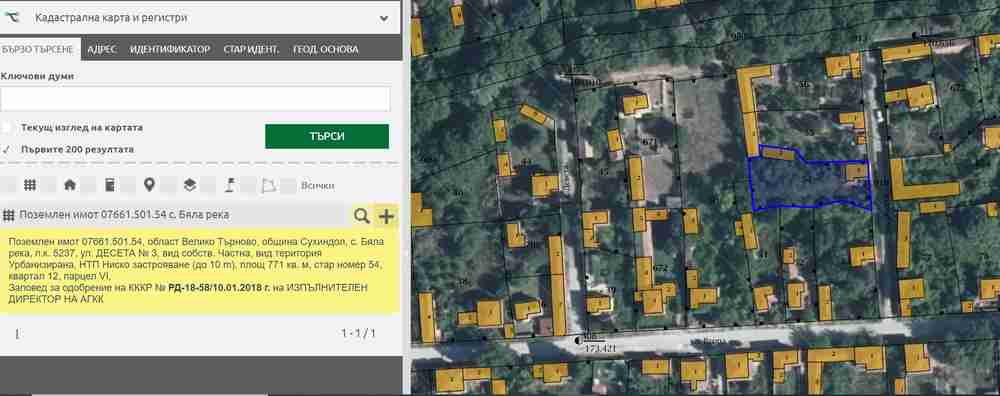Click 'Всички' filter link
Viewport: 1000px width, 396px height.
(x=318, y=186)
